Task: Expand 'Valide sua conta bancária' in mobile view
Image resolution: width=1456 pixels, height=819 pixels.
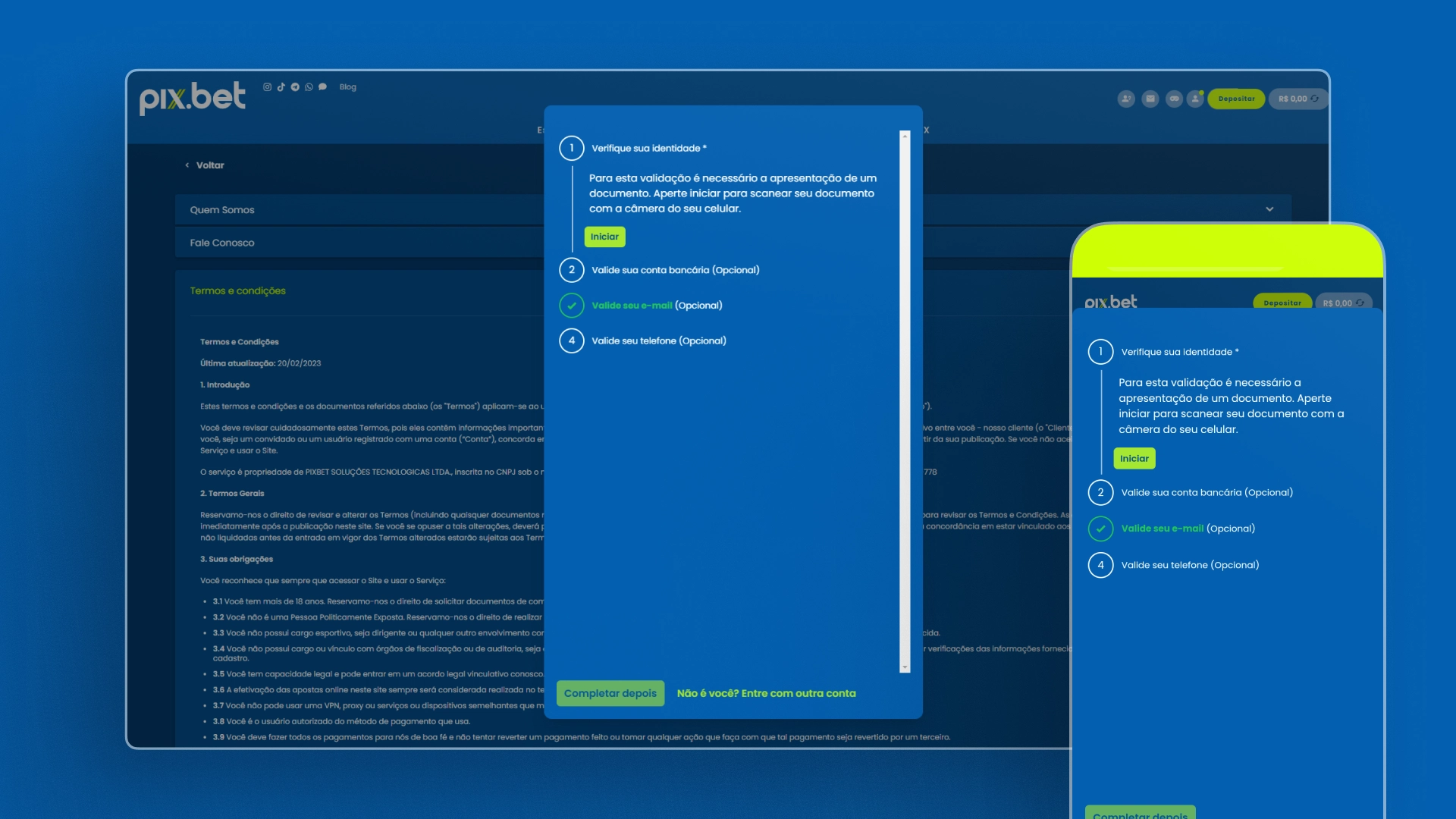Action: tap(1207, 493)
